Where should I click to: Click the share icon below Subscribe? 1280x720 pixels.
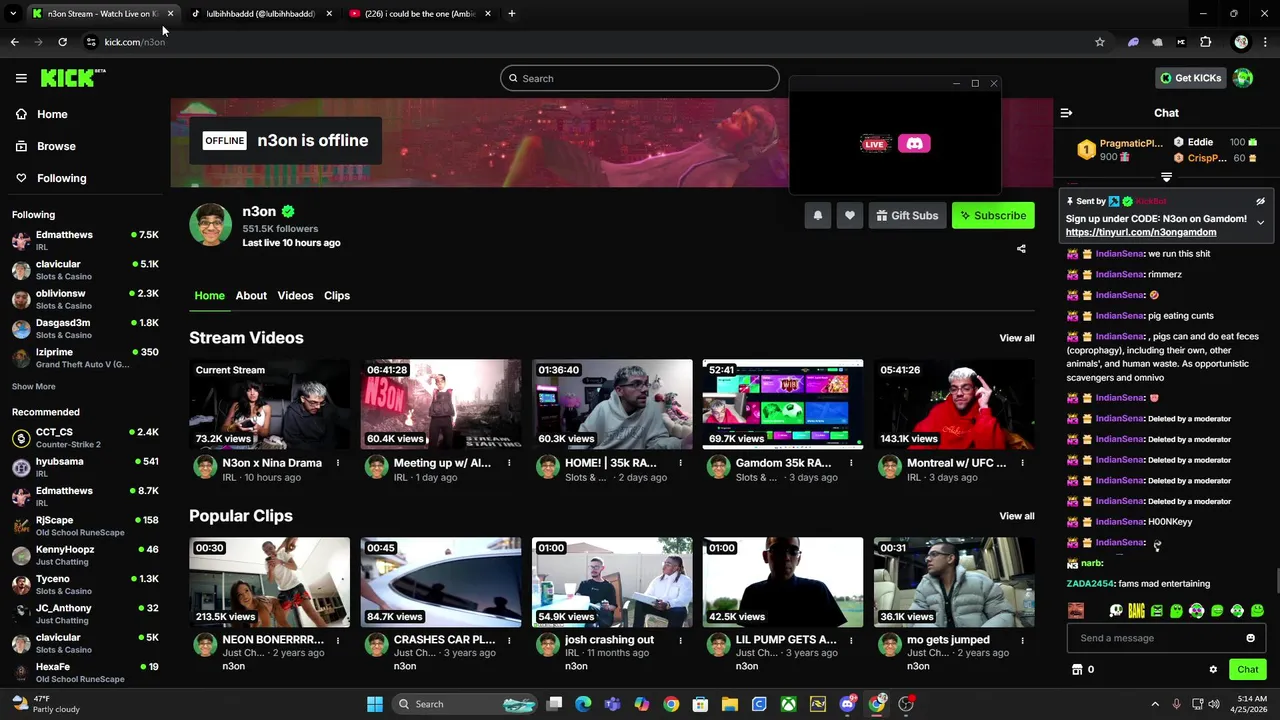click(x=1021, y=249)
